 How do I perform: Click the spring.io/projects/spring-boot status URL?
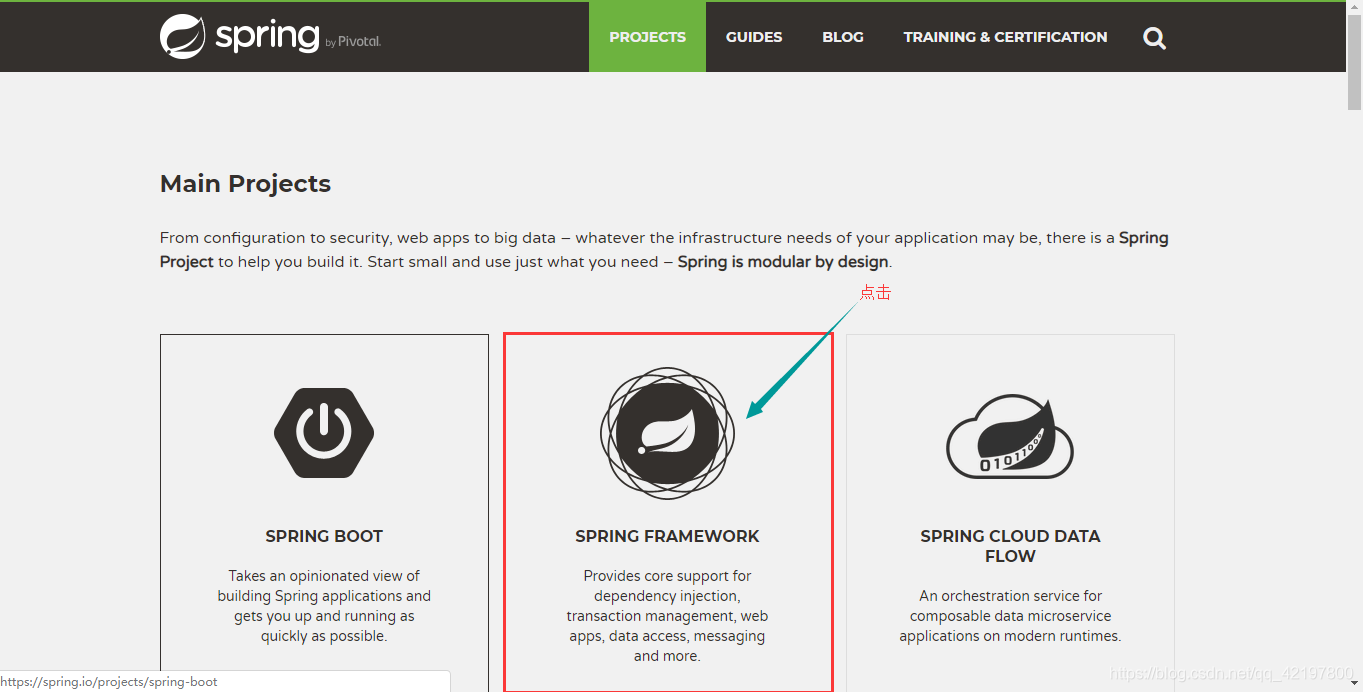point(109,682)
